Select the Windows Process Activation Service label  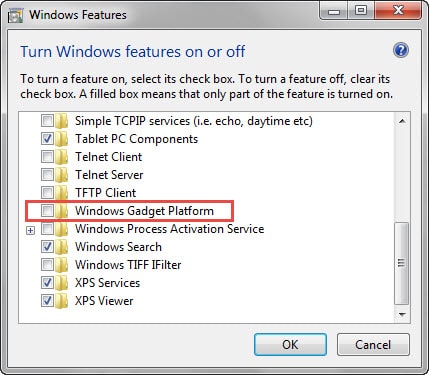click(x=169, y=229)
